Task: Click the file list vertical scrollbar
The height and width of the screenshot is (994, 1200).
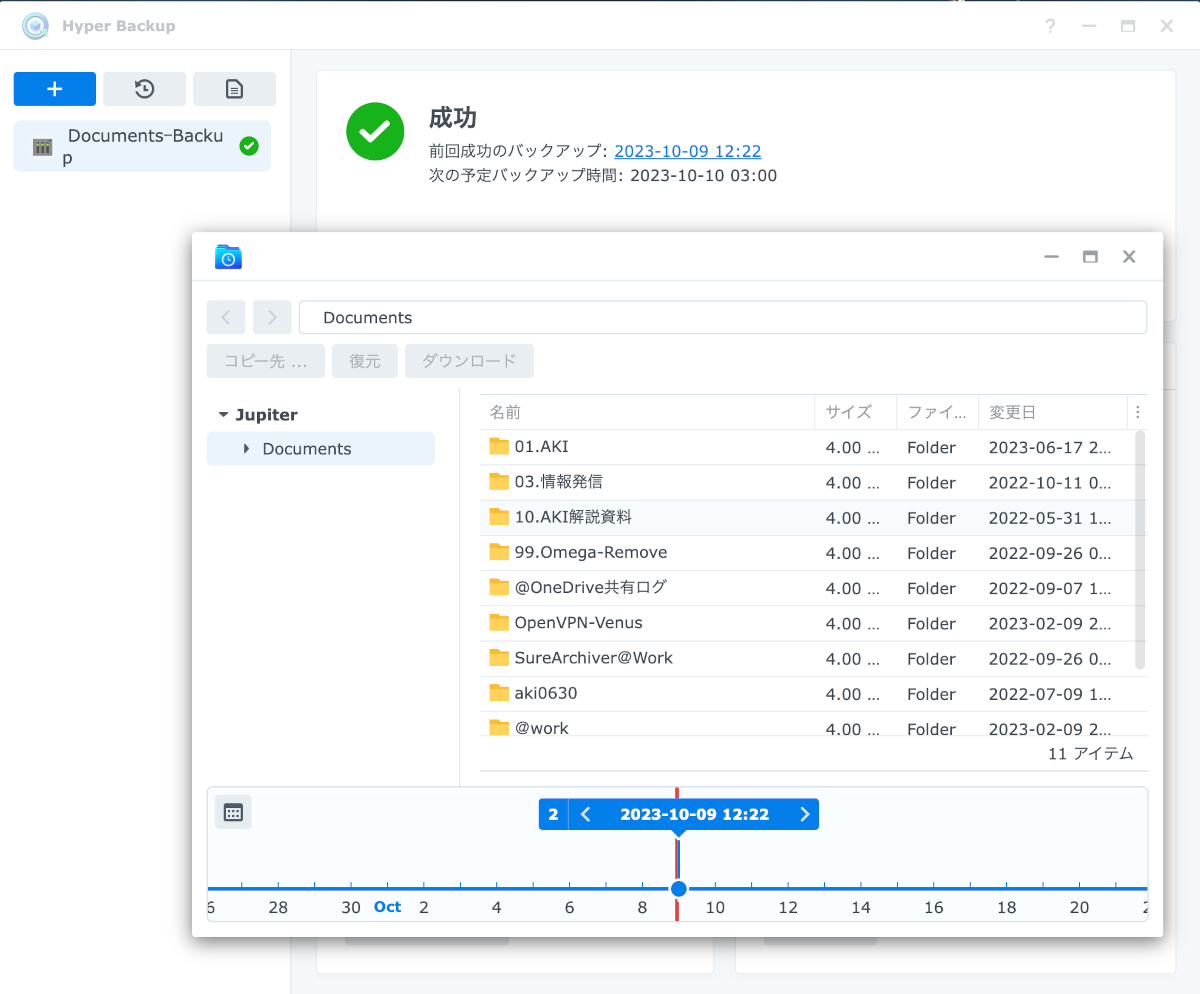Action: coord(1140,550)
